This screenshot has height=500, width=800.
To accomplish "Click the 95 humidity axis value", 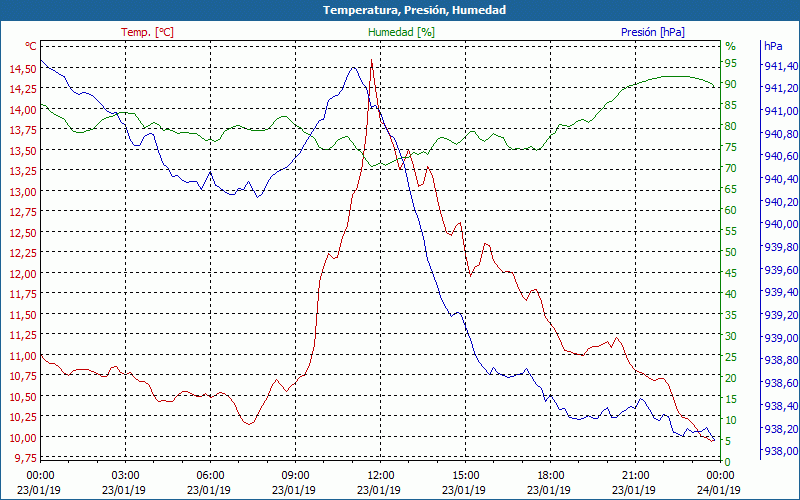I will click(731, 63).
